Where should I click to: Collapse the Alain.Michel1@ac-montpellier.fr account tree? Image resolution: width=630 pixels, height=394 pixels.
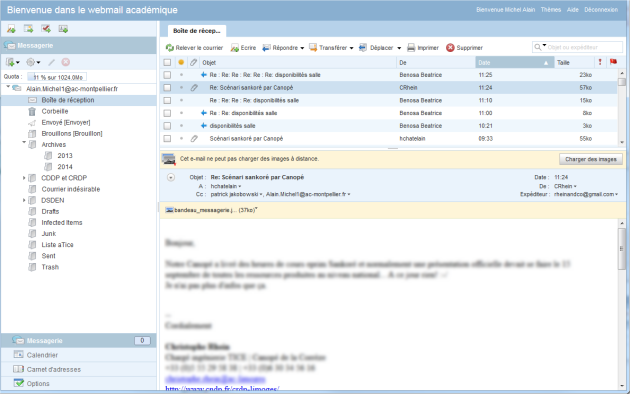pyautogui.click(x=8, y=87)
